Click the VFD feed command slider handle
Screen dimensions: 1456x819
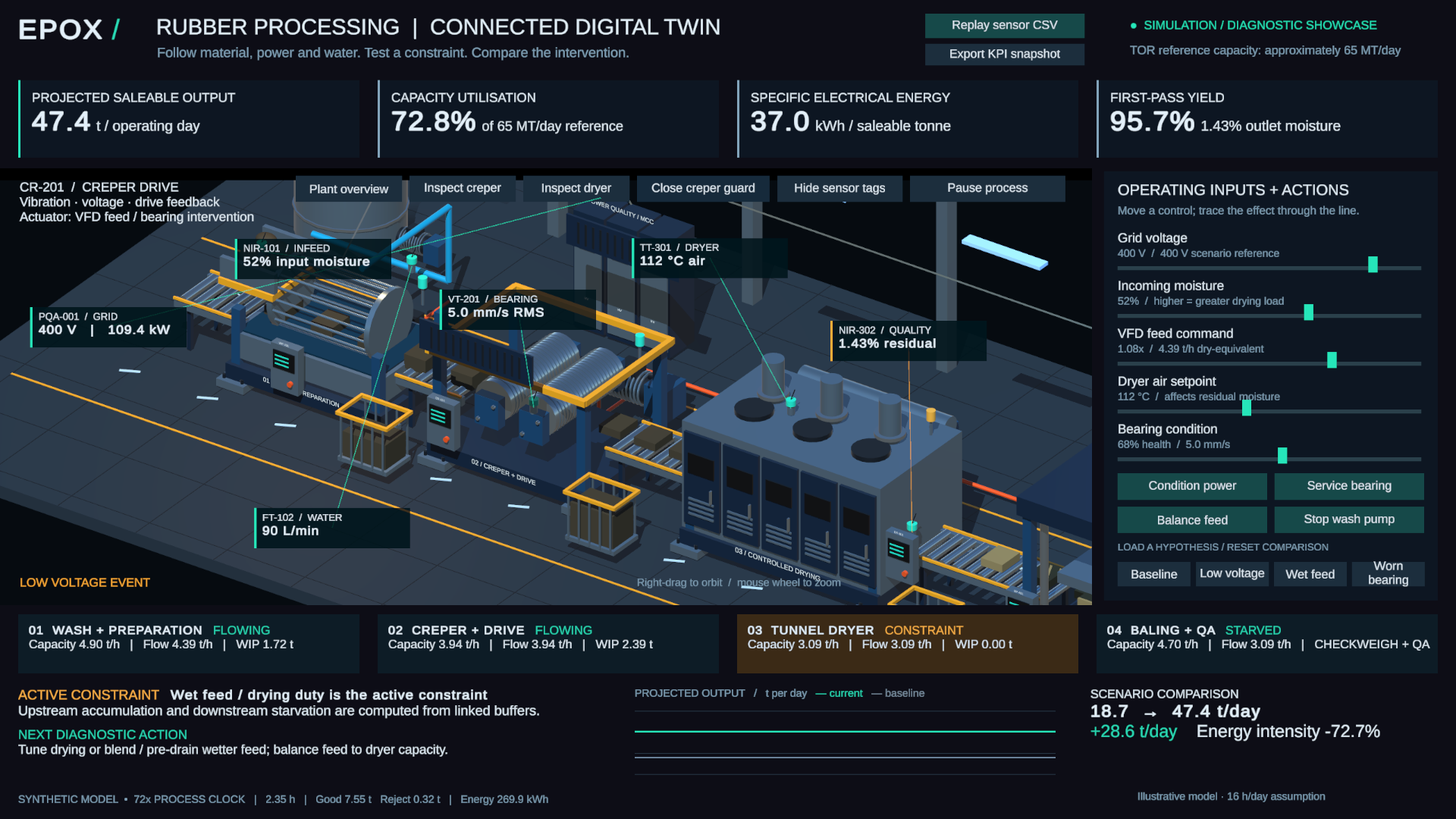coord(1332,360)
